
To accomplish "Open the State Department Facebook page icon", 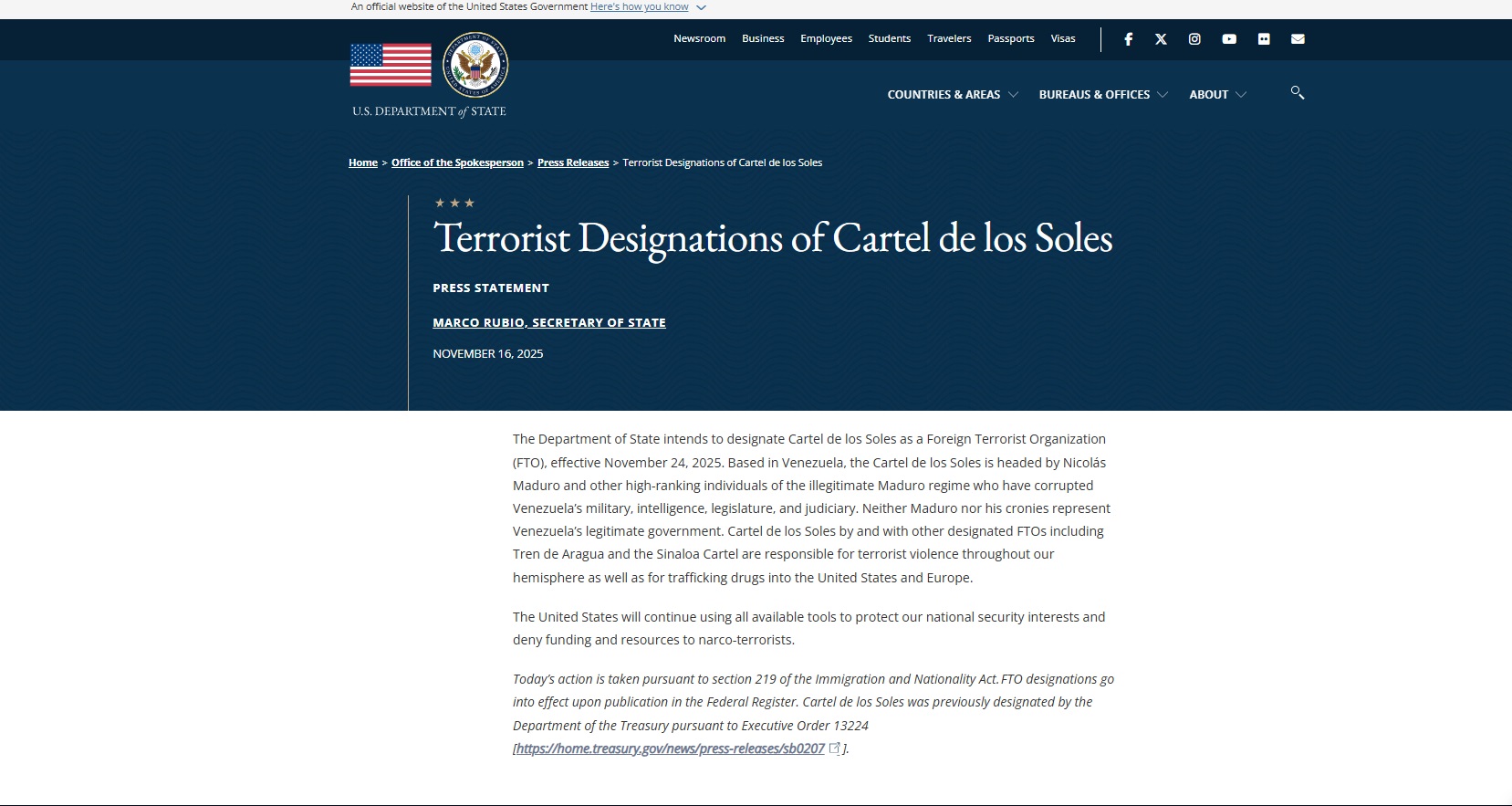I will pos(1128,39).
